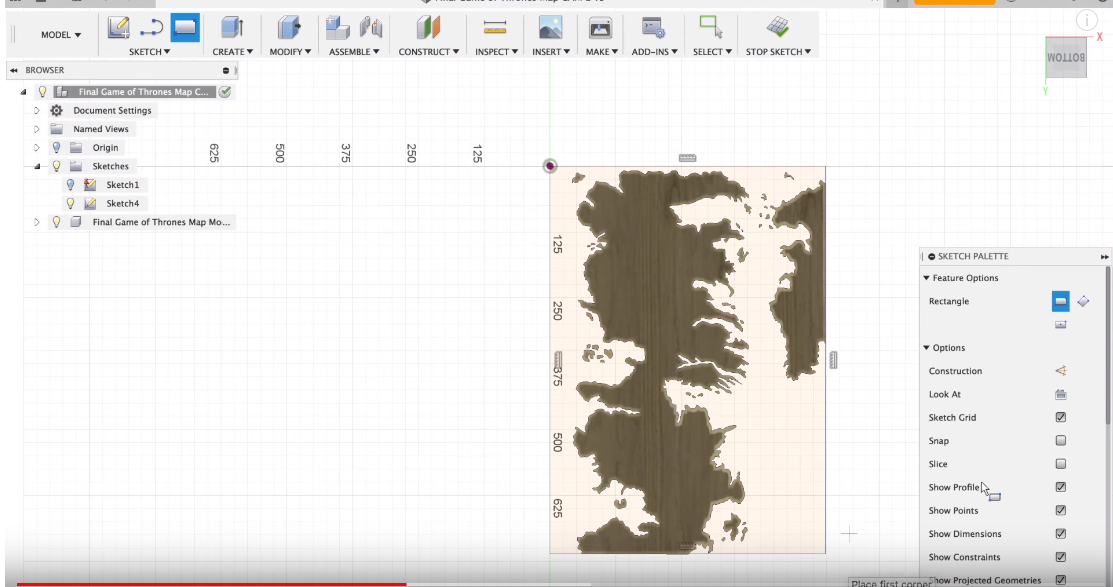Choose the 3-point rectangle diamond icon
This screenshot has width=1113, height=587.
click(x=1083, y=301)
